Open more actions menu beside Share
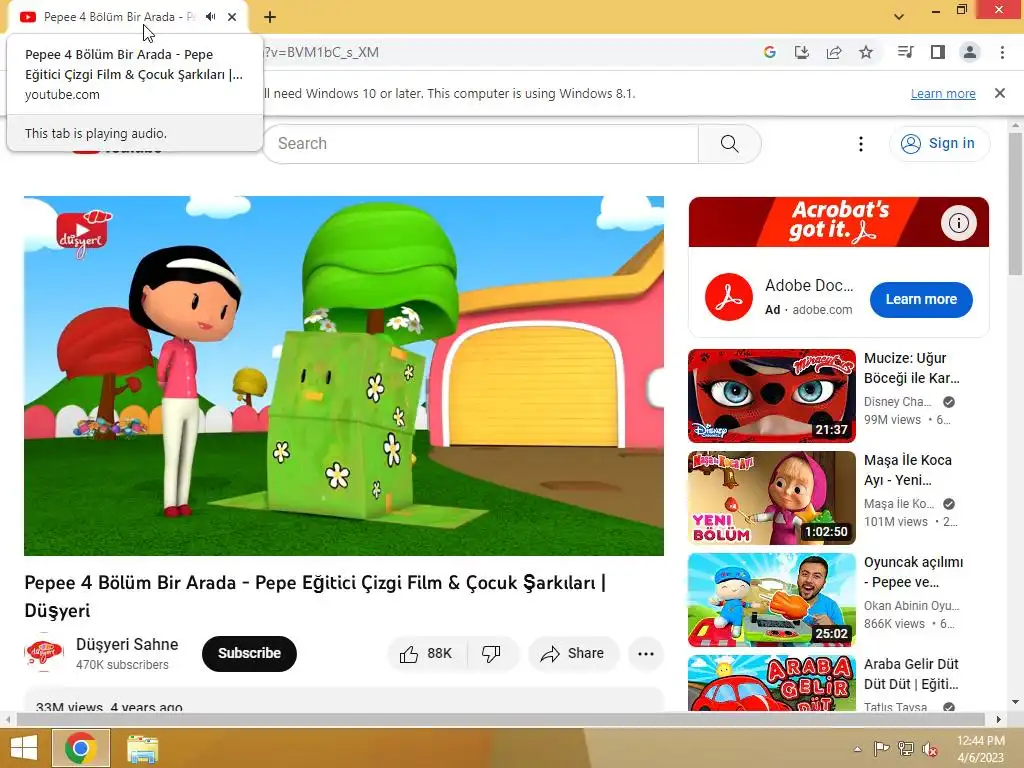The height and width of the screenshot is (768, 1024). pos(646,654)
